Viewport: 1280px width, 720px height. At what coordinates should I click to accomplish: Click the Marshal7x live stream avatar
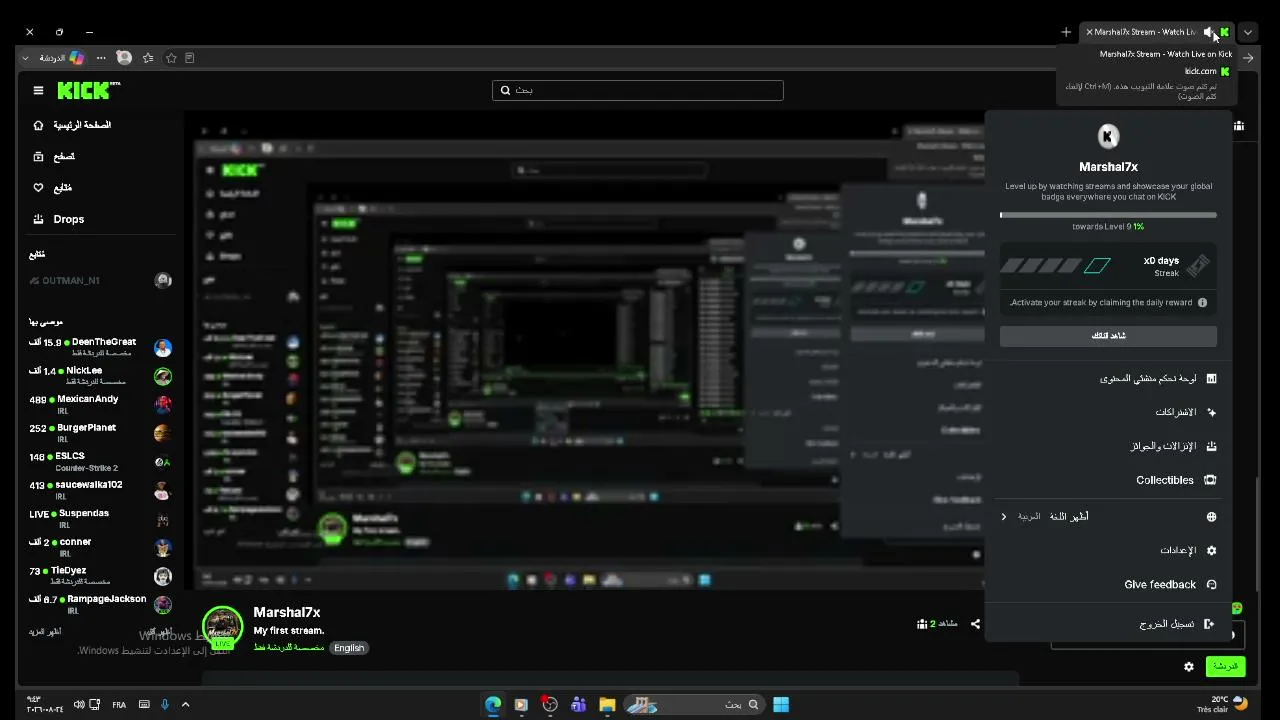pos(222,627)
